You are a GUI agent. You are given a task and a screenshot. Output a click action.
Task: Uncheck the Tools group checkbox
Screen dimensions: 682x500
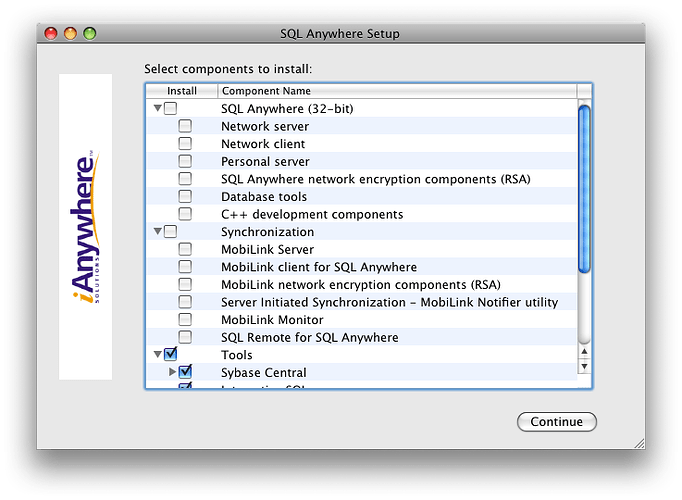click(170, 354)
